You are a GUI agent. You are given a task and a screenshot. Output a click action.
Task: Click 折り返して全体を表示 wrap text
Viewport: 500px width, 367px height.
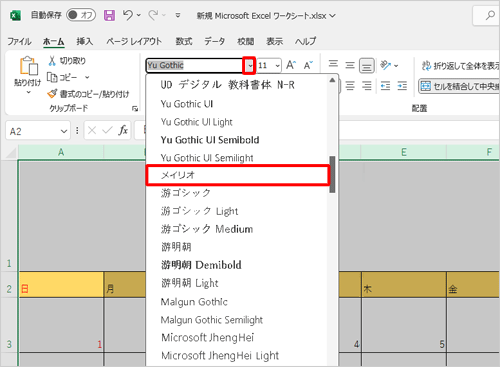460,66
